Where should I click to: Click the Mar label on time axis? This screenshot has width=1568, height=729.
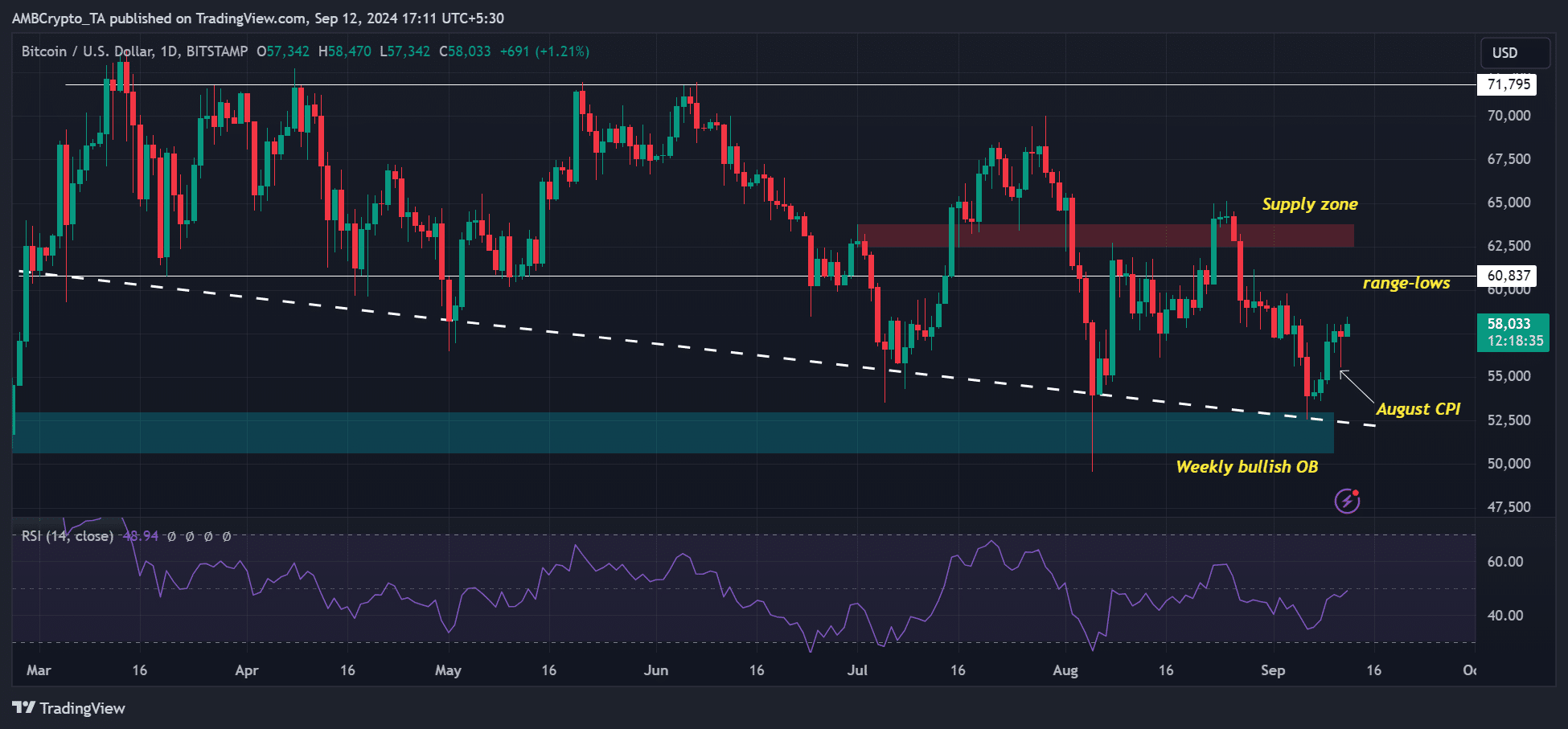(39, 670)
